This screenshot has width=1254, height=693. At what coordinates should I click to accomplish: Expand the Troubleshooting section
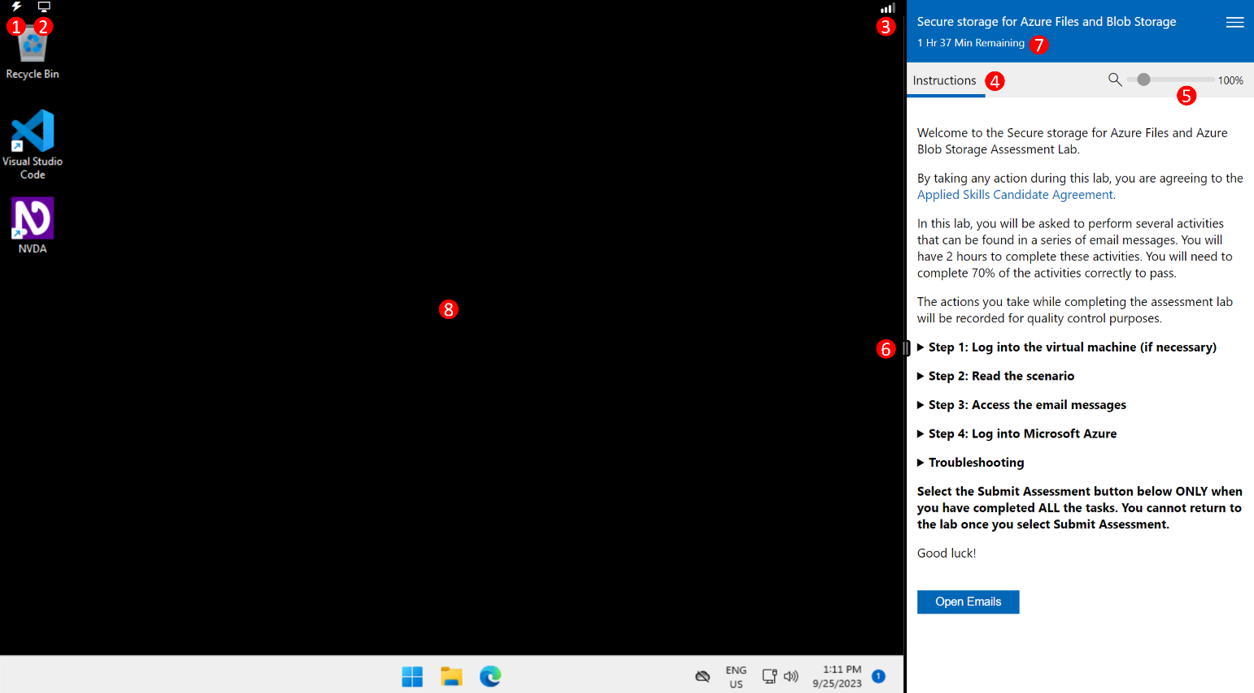coord(971,463)
